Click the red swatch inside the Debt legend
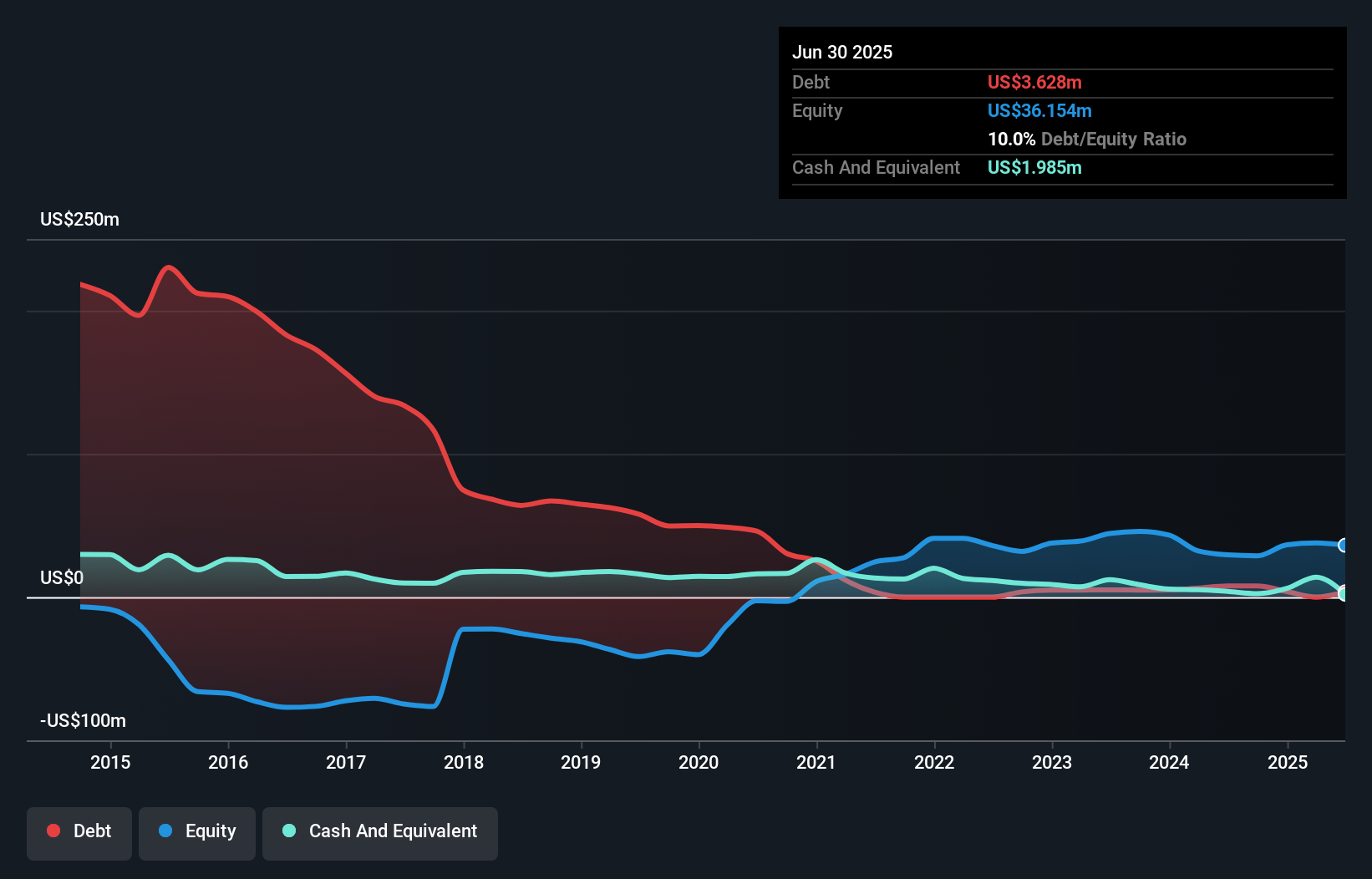The height and width of the screenshot is (879, 1372). (53, 831)
